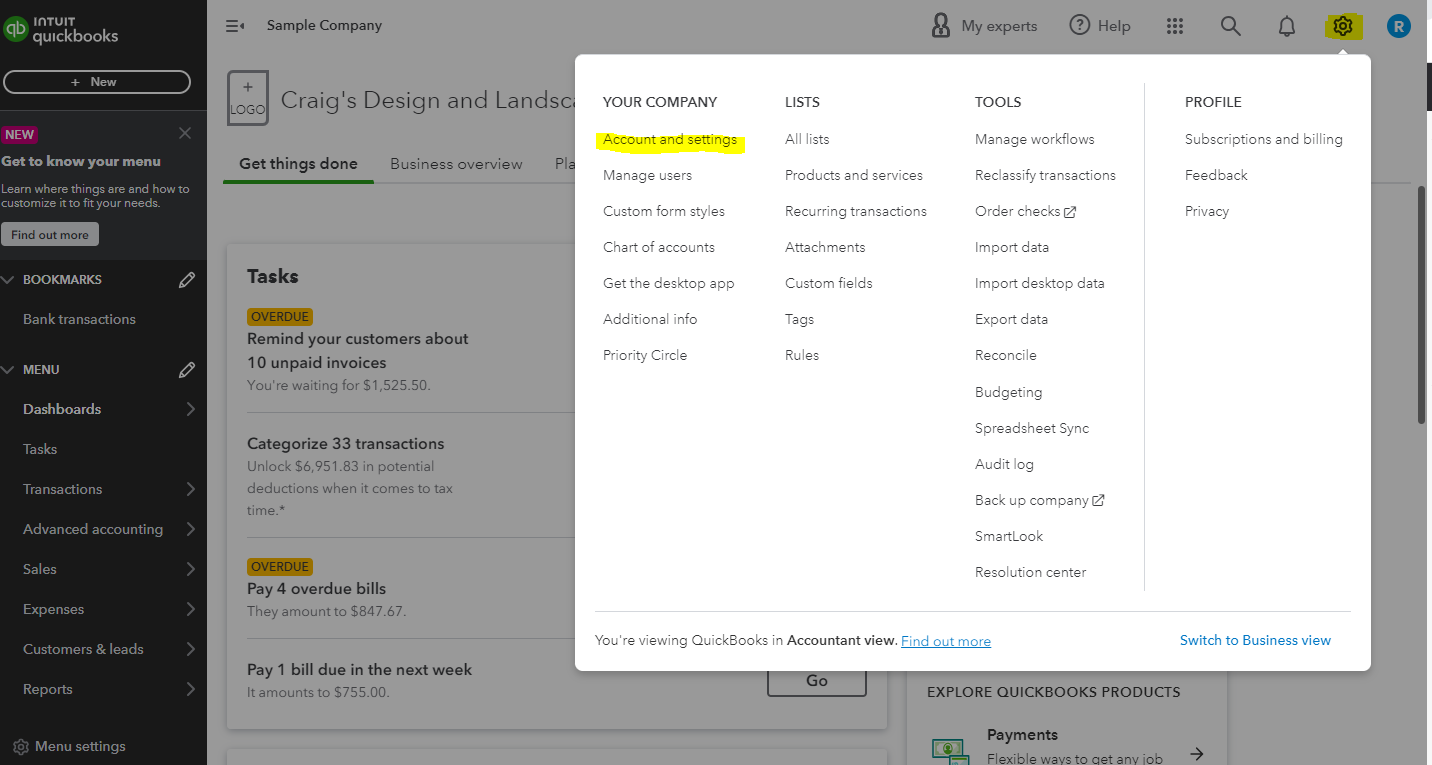Open Custom form styles
This screenshot has height=765, width=1432.
pyautogui.click(x=664, y=211)
